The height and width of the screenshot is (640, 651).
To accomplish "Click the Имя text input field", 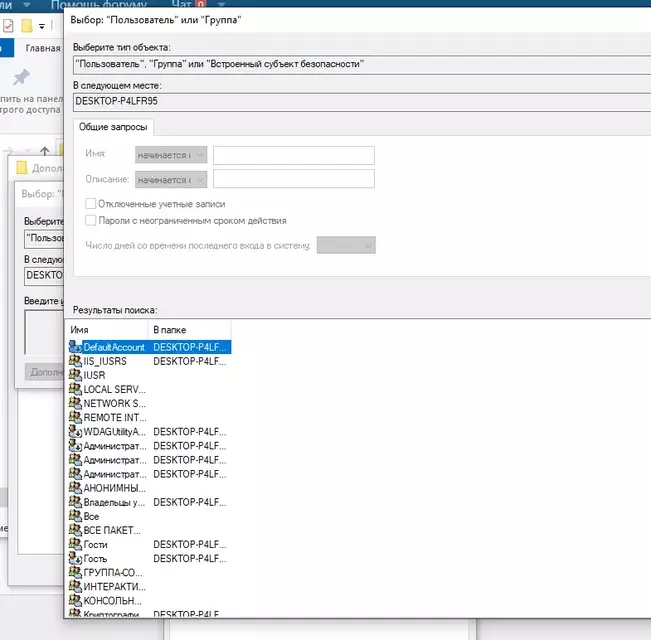I will click(294, 155).
